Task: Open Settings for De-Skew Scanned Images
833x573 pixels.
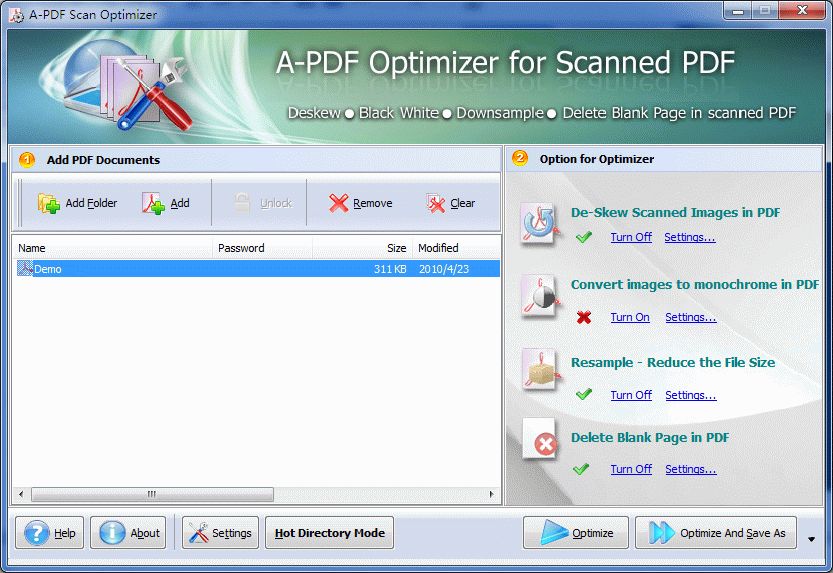Action: coord(690,237)
